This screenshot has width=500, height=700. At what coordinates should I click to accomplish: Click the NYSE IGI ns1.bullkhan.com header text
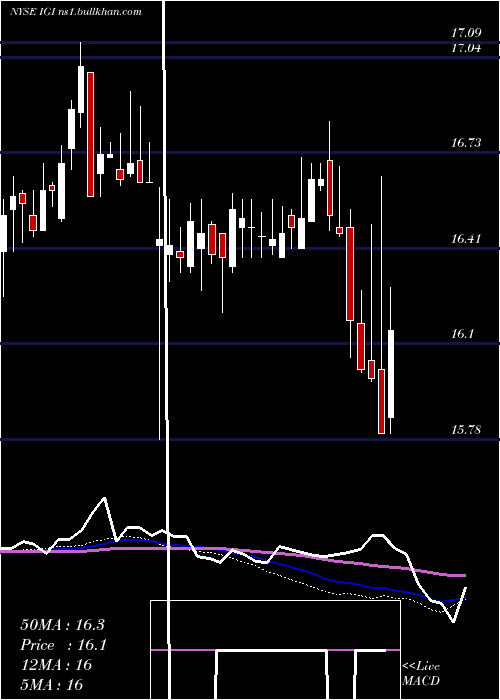(x=76, y=12)
